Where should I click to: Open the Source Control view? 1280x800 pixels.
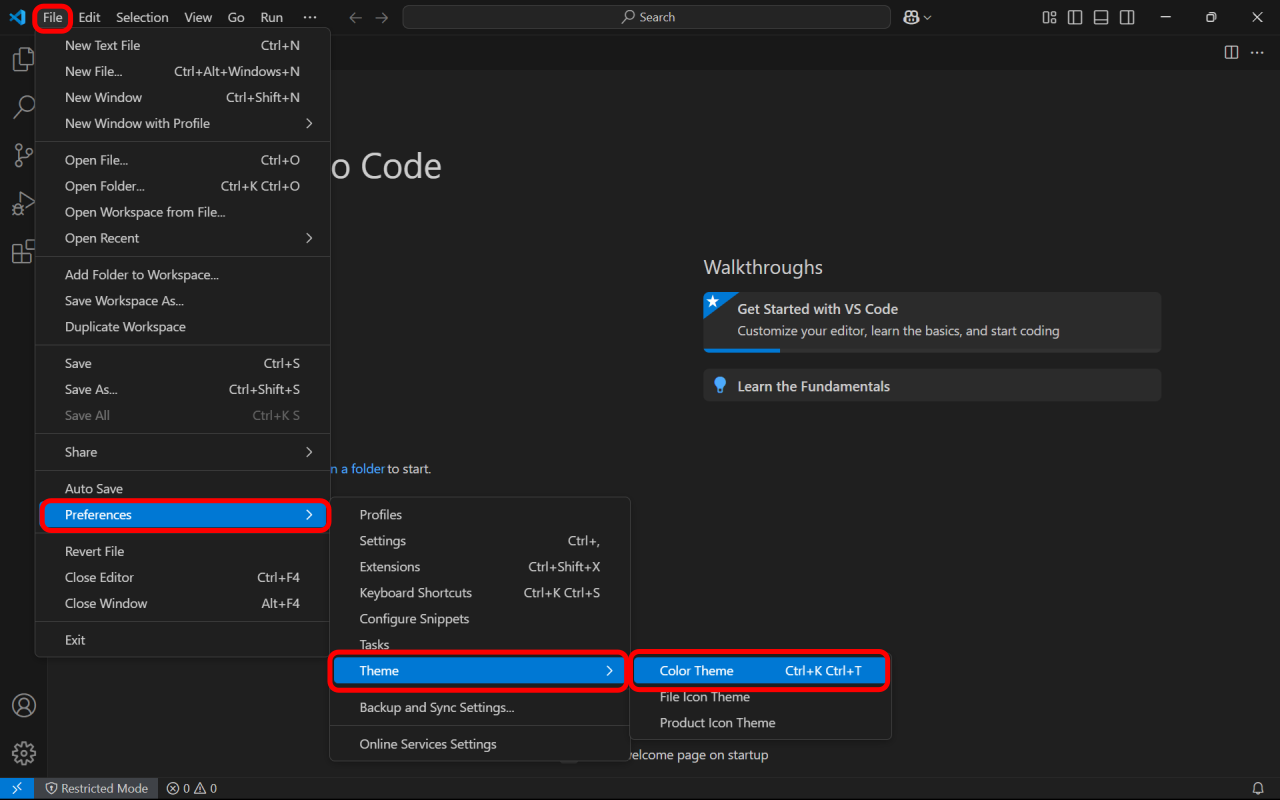23,155
